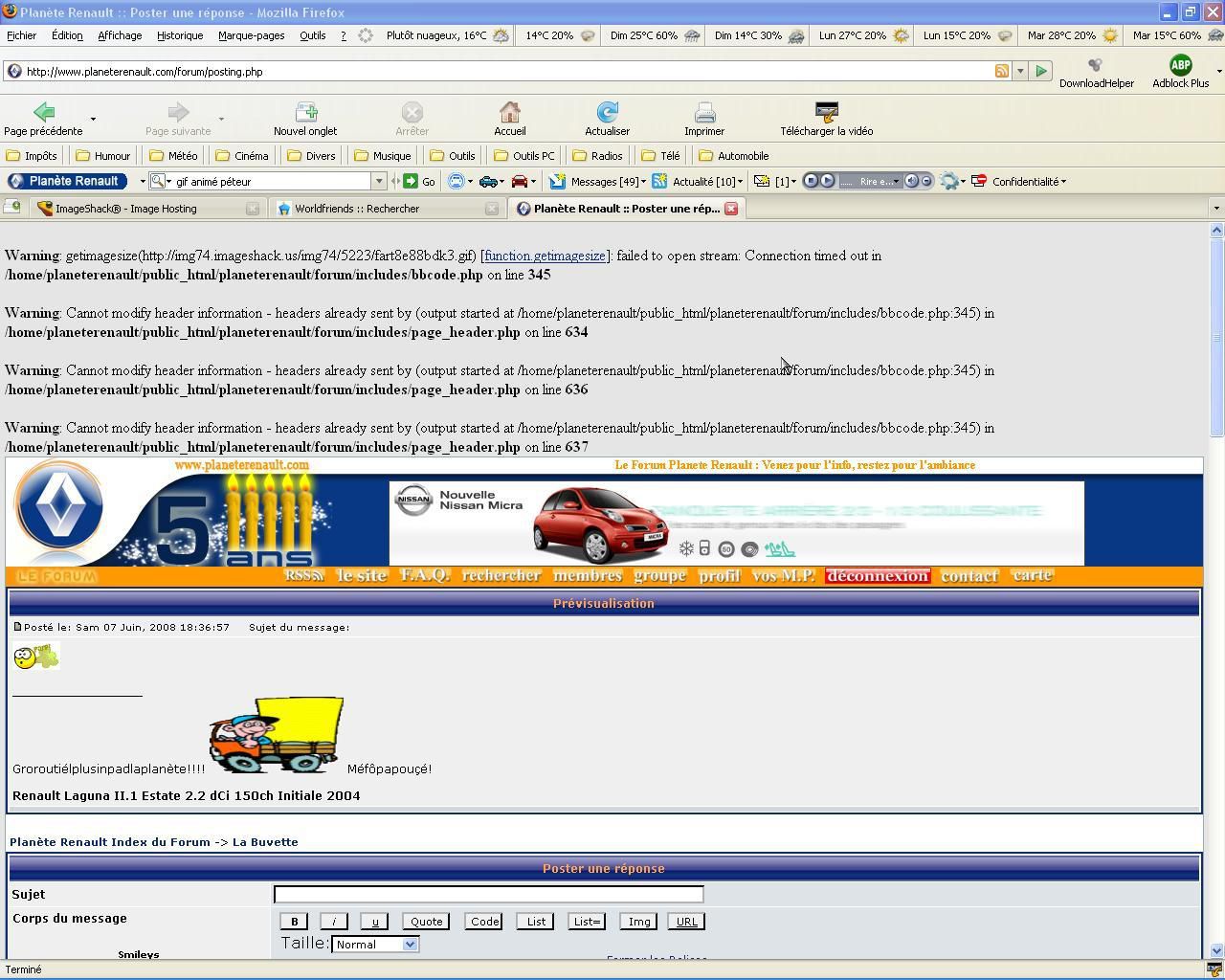Screen dimensions: 1225x980
Task: Go to home page via Accueil icon
Action: pos(510,119)
